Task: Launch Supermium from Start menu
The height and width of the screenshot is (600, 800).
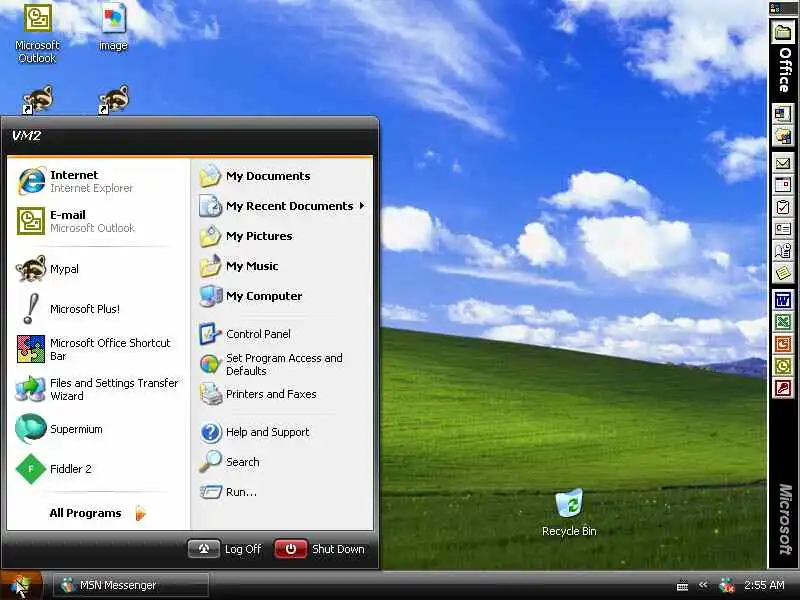Action: (98, 429)
